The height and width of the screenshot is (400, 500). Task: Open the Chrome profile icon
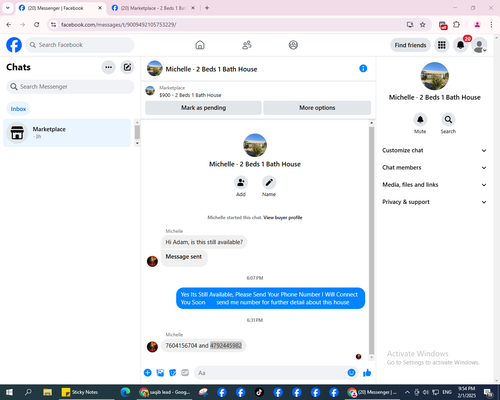point(477,25)
